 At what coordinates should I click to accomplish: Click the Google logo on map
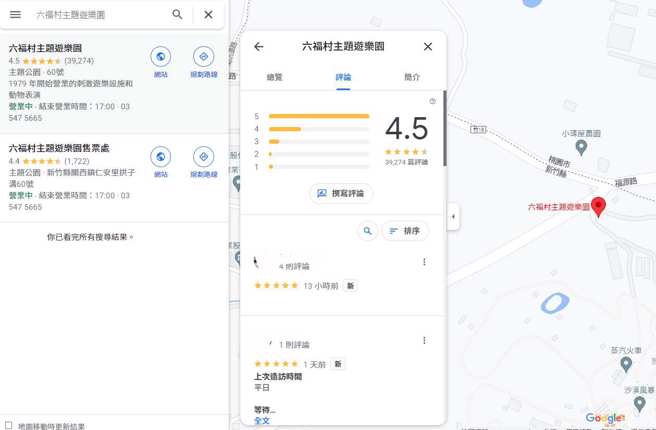[x=605, y=418]
